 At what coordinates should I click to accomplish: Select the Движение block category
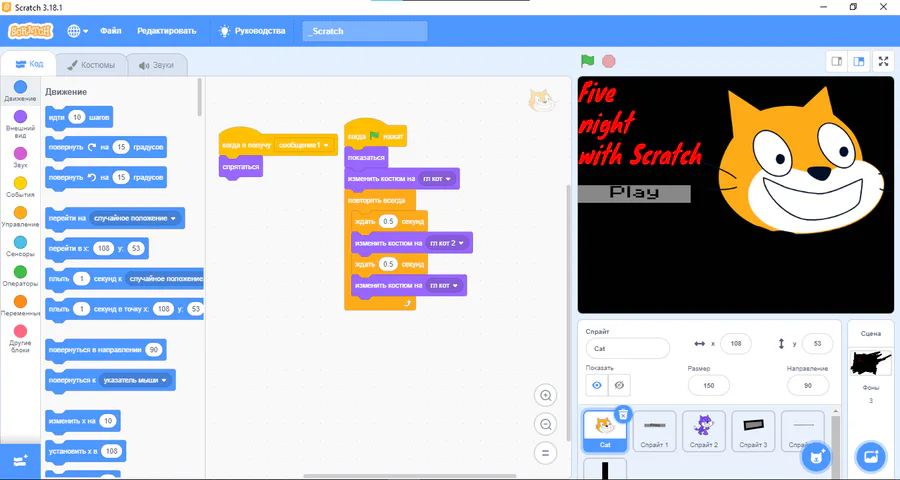(20, 91)
